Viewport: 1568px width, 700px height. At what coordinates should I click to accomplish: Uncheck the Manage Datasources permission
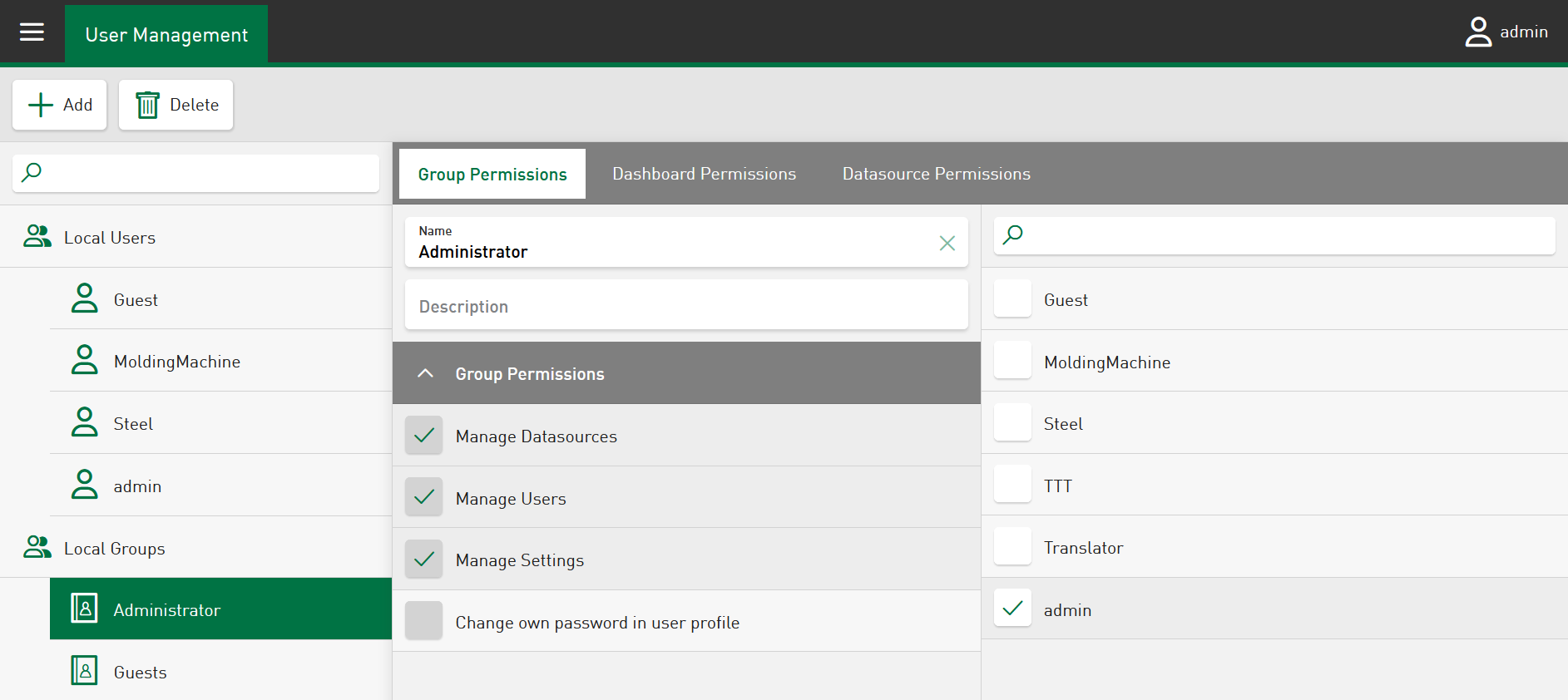[x=424, y=436]
